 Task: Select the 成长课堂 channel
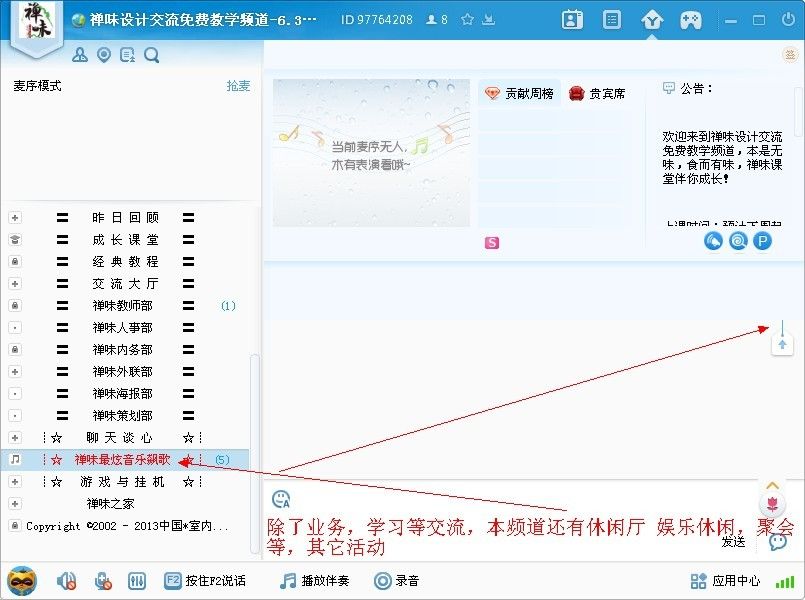pos(125,240)
